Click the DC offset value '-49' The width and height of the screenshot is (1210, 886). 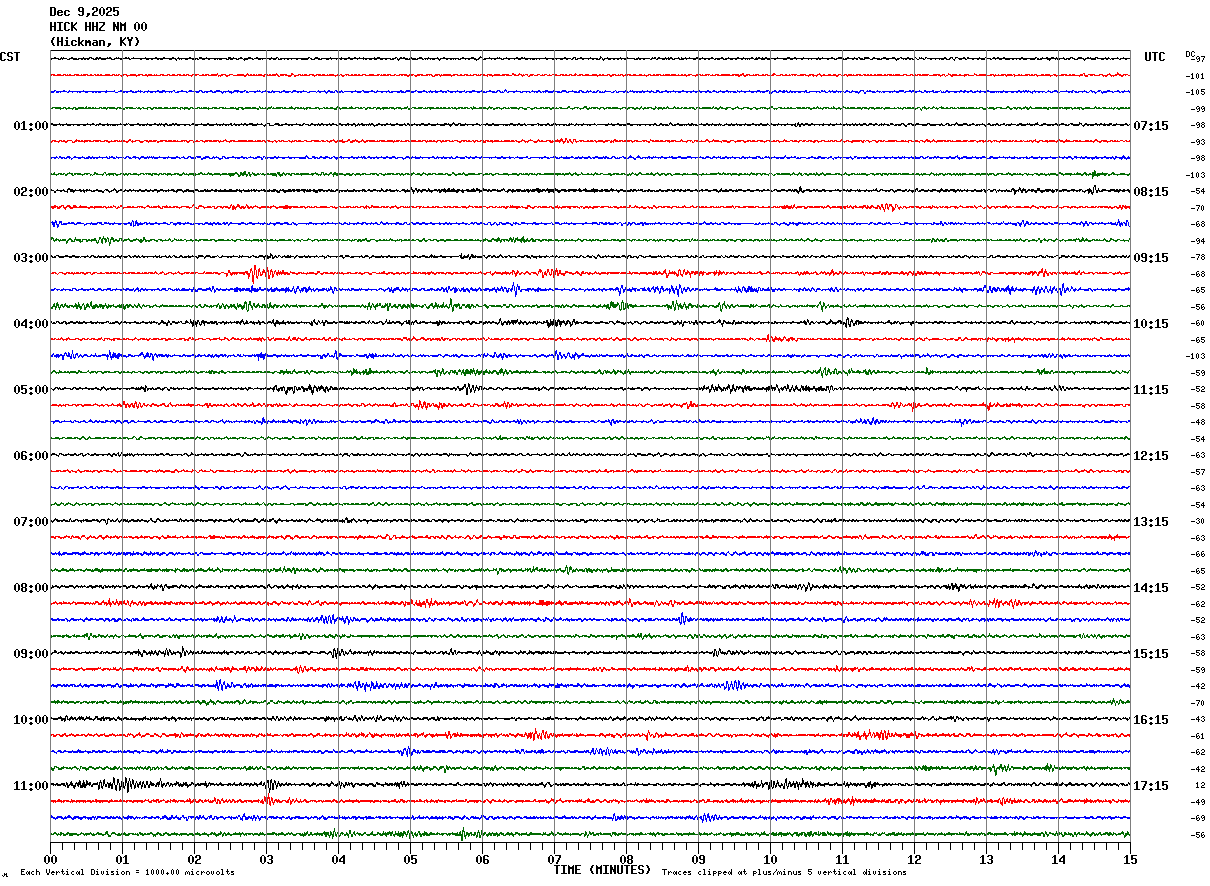click(1198, 802)
